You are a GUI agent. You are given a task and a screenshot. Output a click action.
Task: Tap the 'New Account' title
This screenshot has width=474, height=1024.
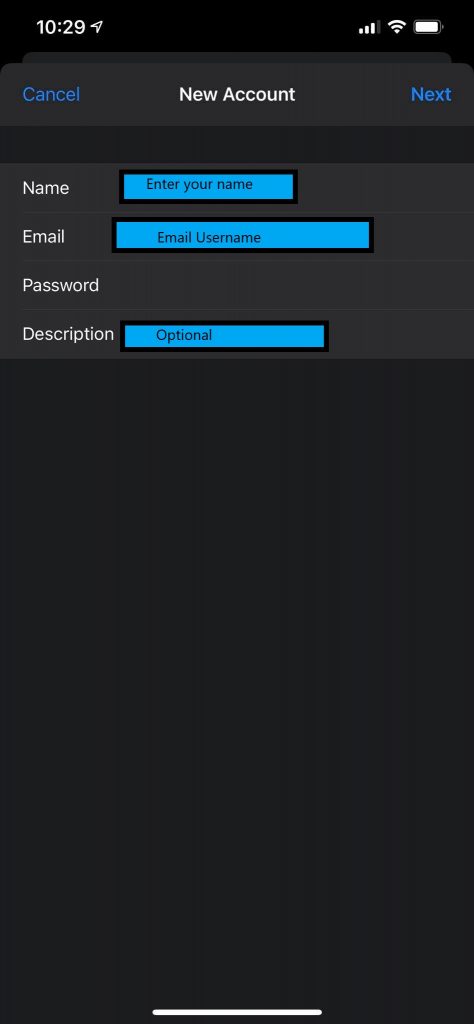click(x=237, y=94)
